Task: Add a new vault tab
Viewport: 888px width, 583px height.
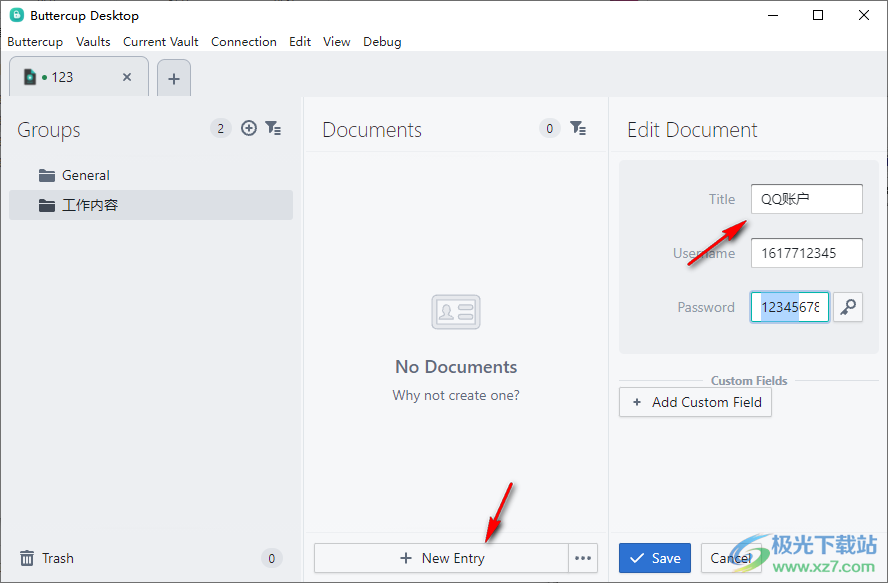Action: [x=174, y=78]
